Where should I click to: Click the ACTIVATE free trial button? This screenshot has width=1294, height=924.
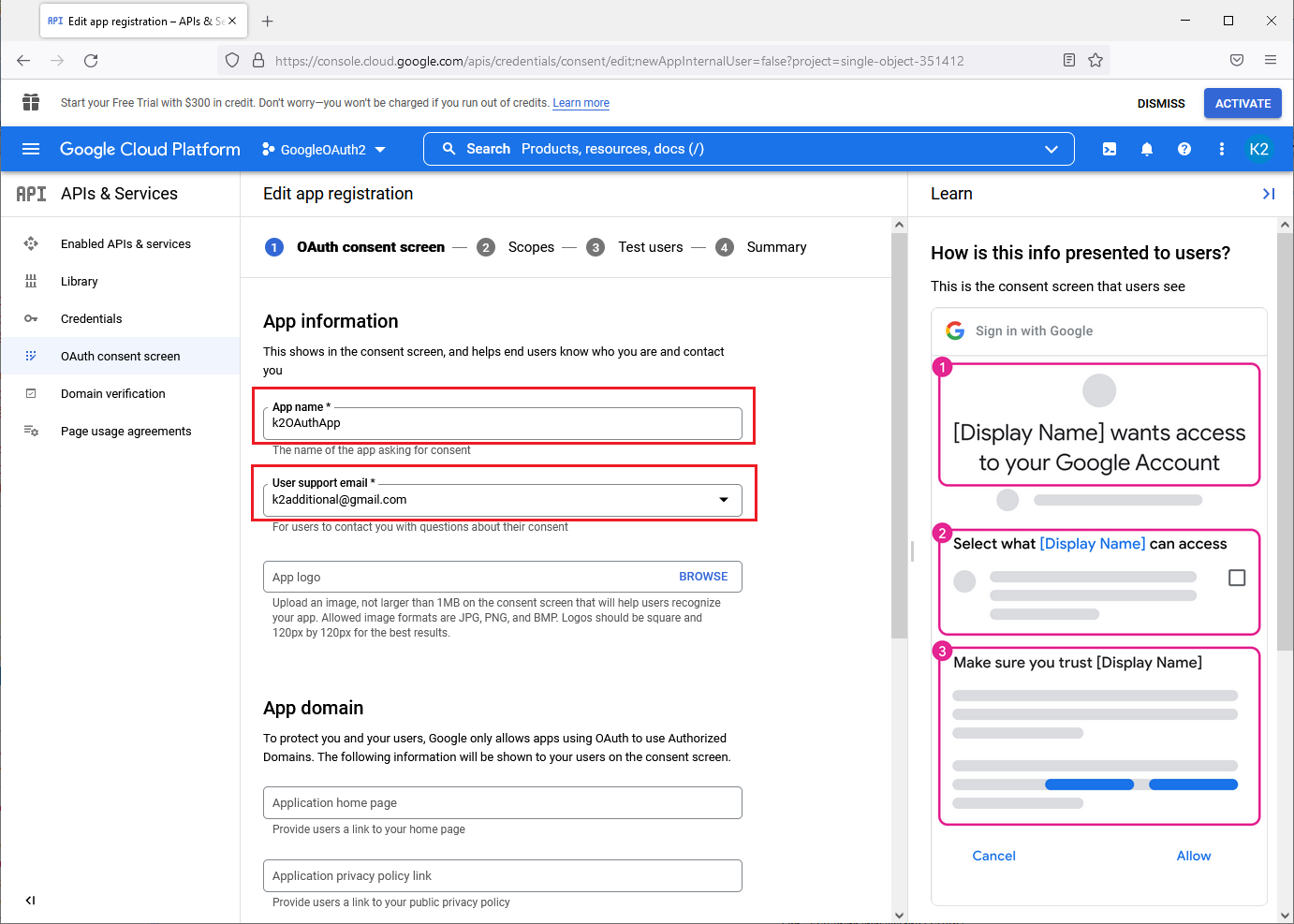coord(1243,103)
